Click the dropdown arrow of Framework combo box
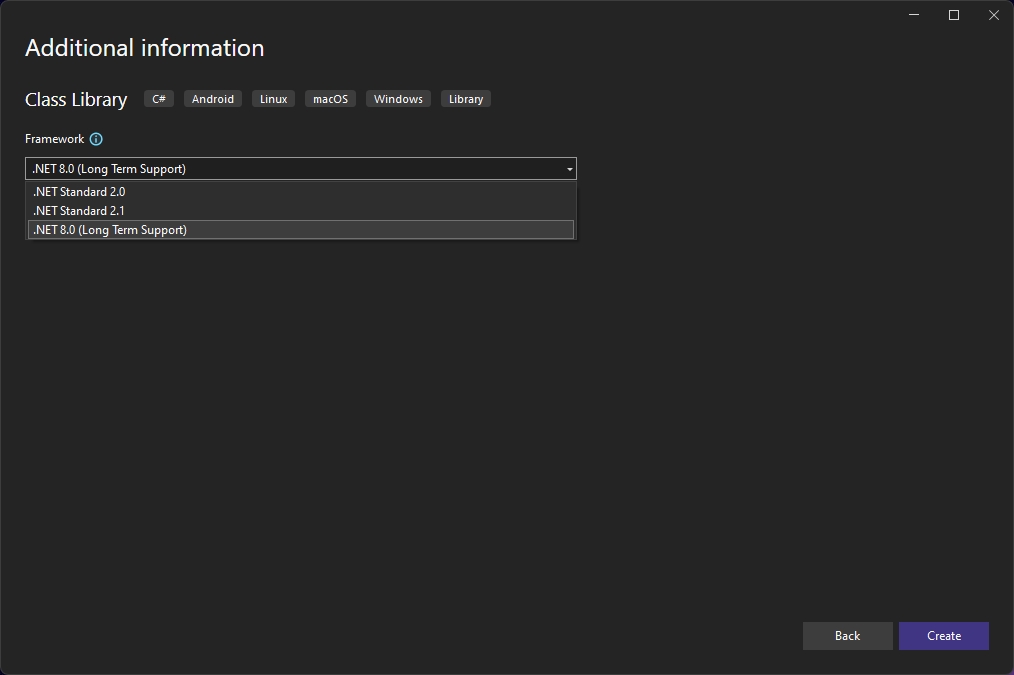Screen dimensions: 1014x675 click(x=569, y=169)
